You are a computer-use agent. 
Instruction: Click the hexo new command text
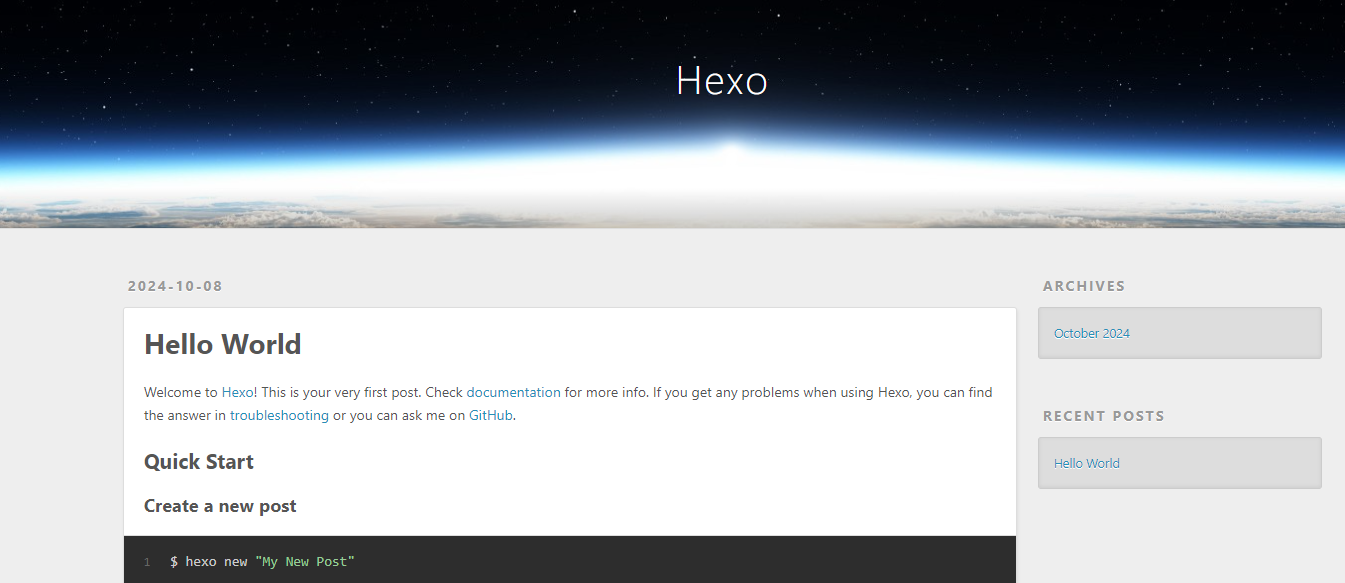tap(216, 562)
